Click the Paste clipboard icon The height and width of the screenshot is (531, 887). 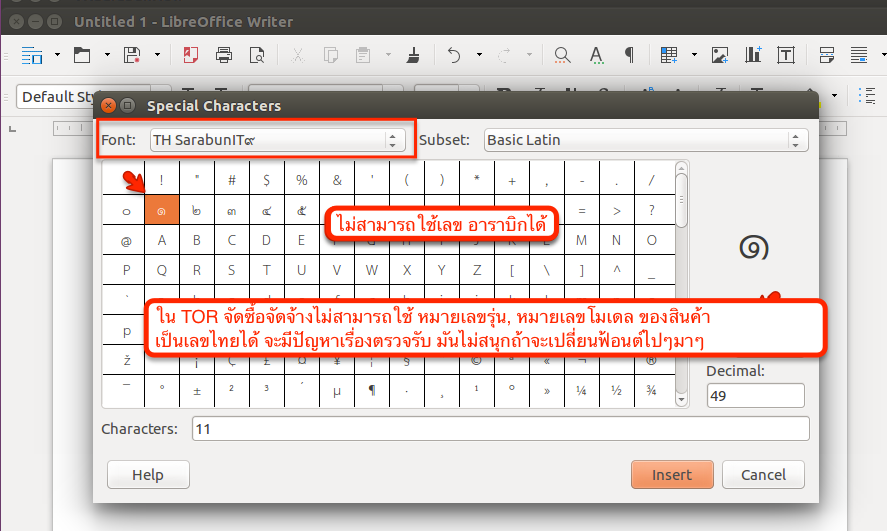click(363, 55)
